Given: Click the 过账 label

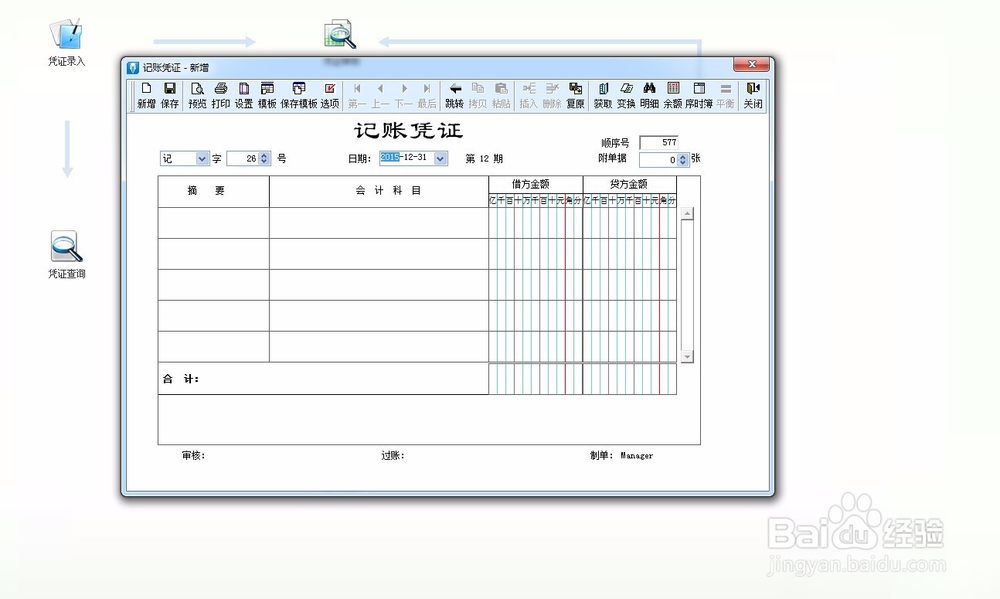Looking at the screenshot, I should coord(393,455).
